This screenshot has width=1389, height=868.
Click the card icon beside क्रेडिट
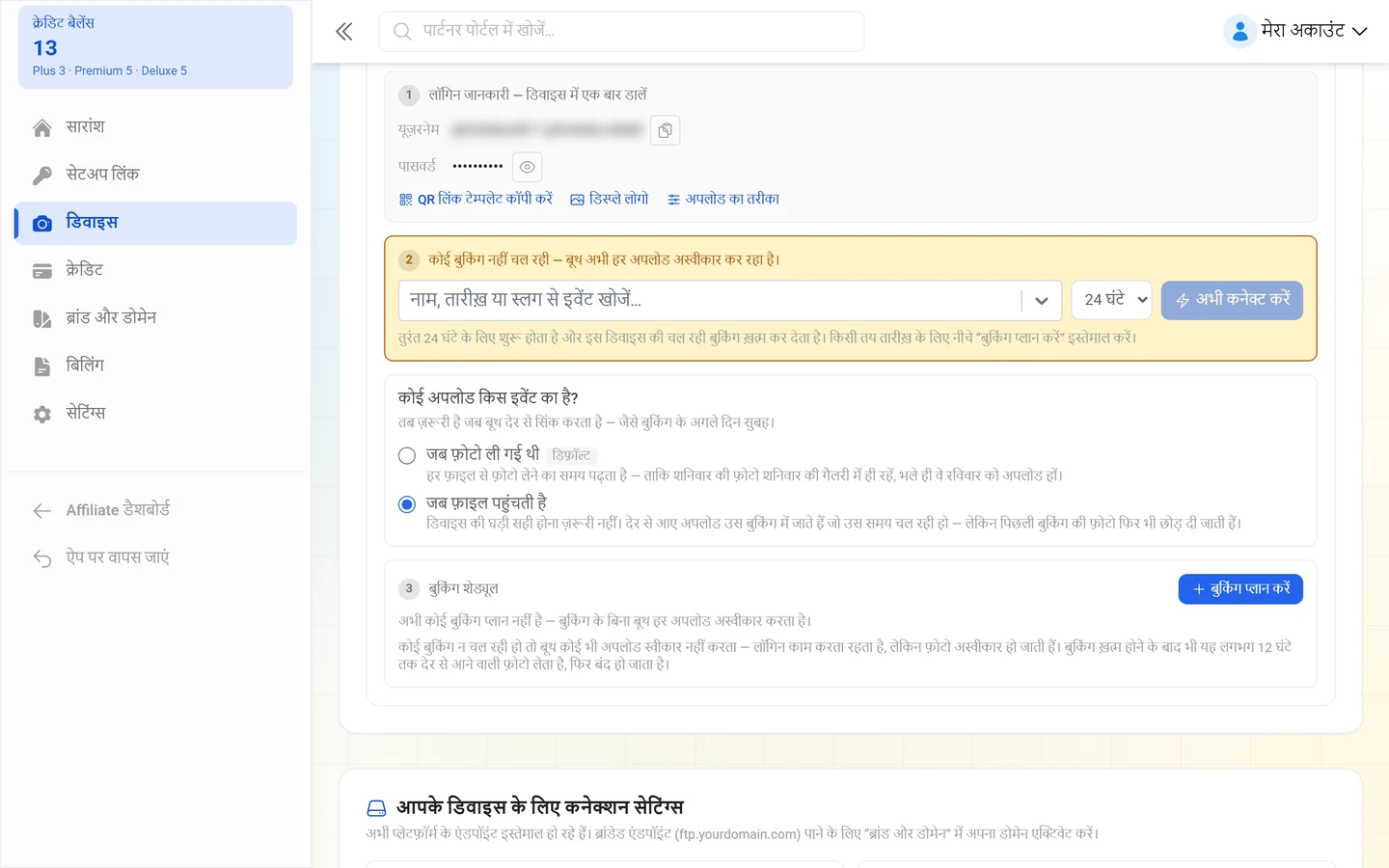click(x=42, y=271)
